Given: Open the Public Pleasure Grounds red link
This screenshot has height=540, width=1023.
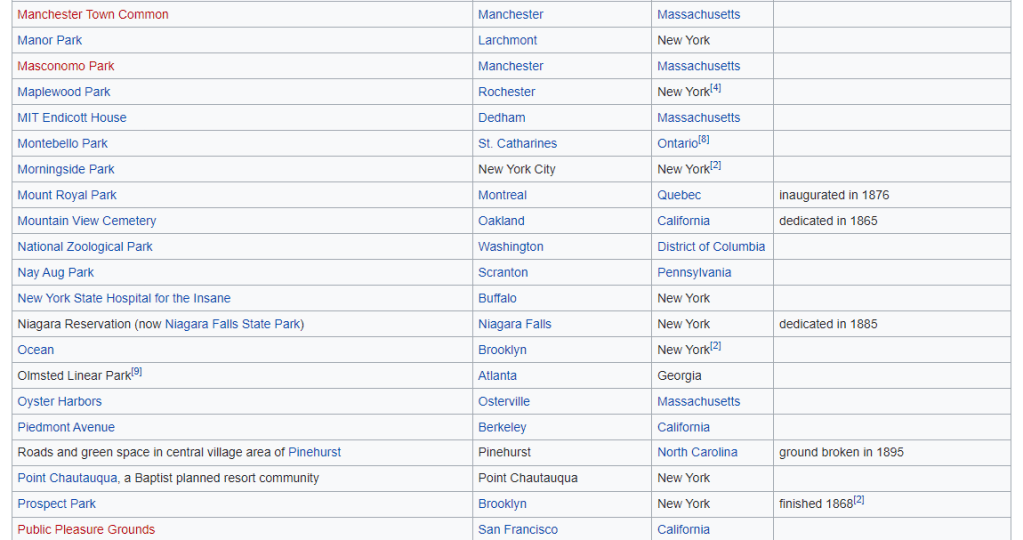Looking at the screenshot, I should coord(86,530).
